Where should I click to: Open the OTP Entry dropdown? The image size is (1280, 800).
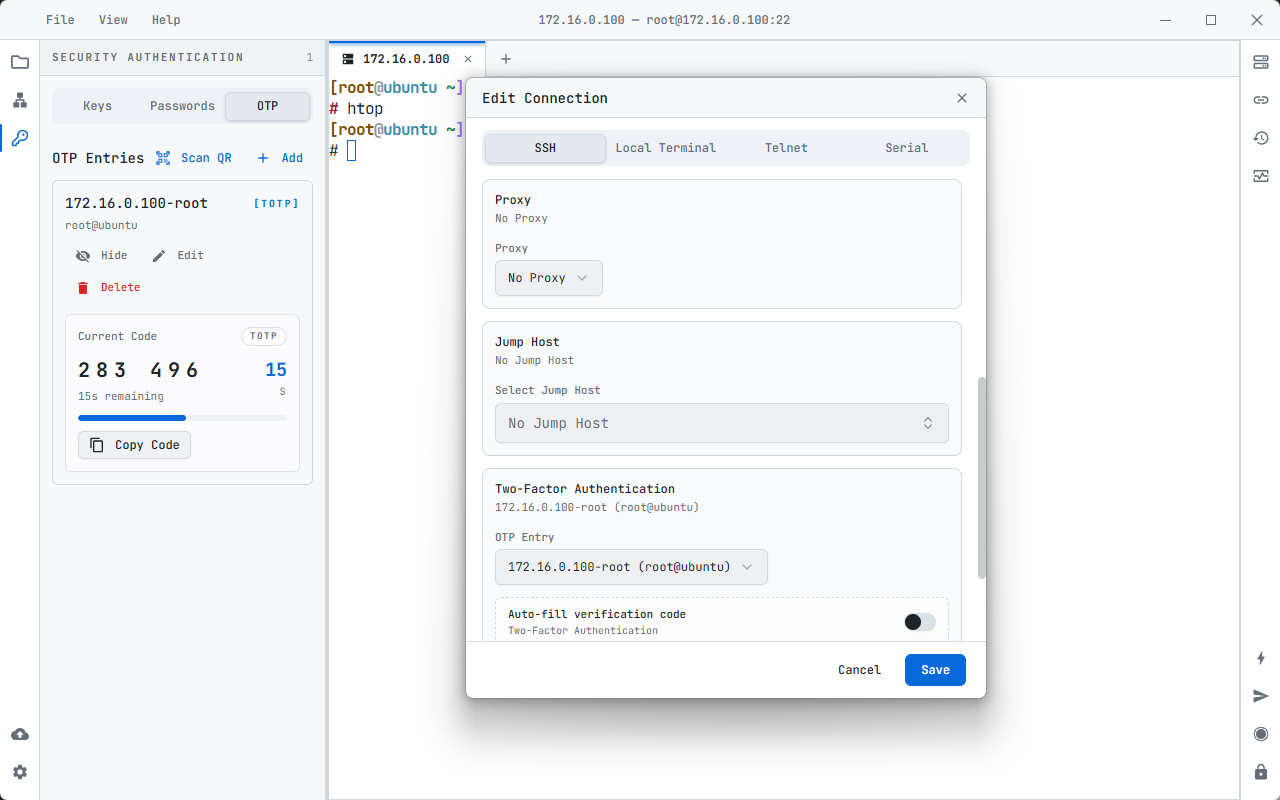coord(631,567)
